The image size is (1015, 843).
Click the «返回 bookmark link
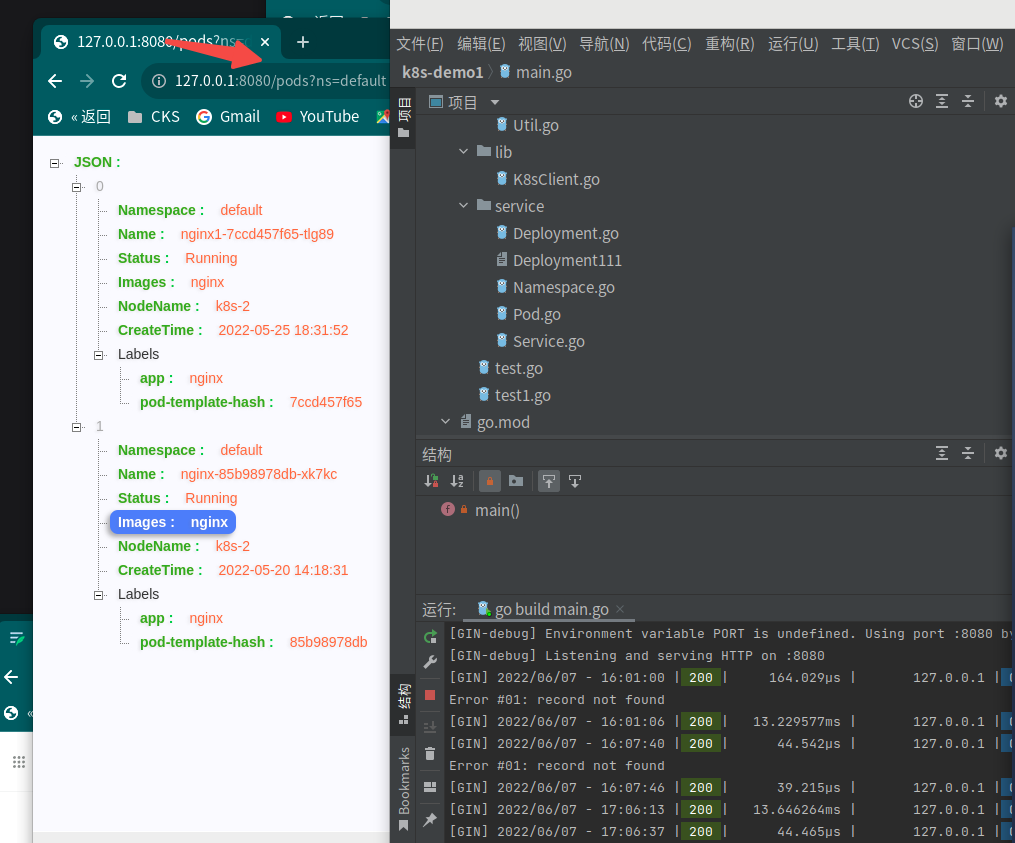[91, 116]
